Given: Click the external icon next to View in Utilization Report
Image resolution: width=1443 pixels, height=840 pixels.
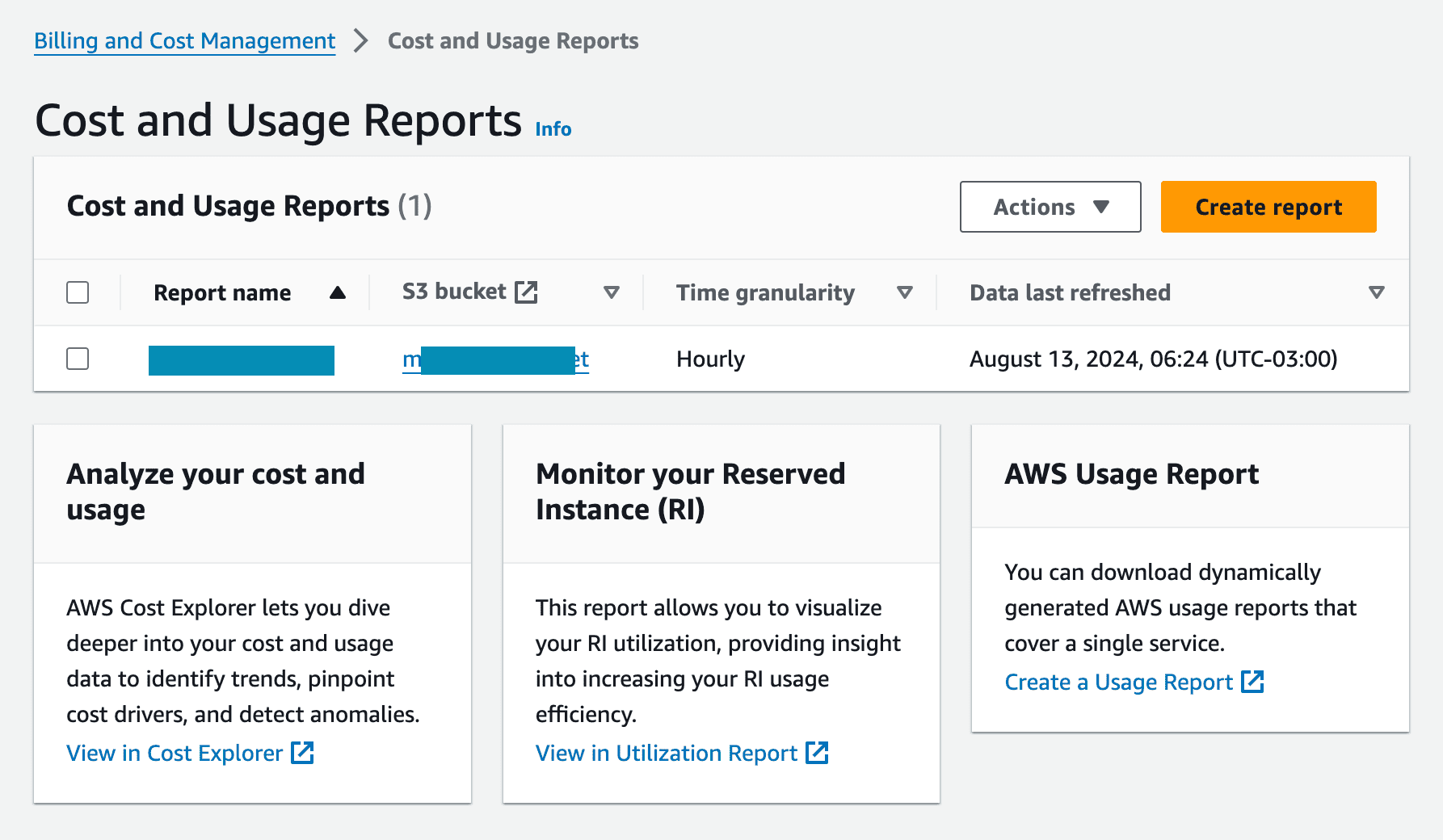Looking at the screenshot, I should click(x=817, y=753).
